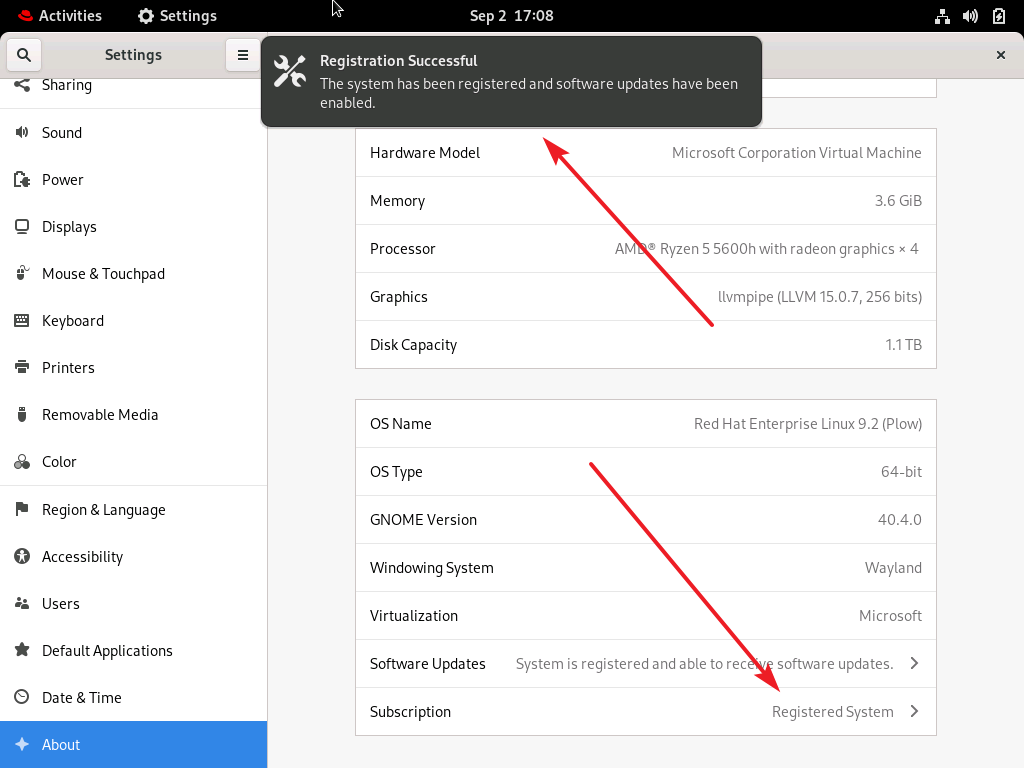Click the OS Type 64-bit value
1024x768 pixels.
[901, 472]
